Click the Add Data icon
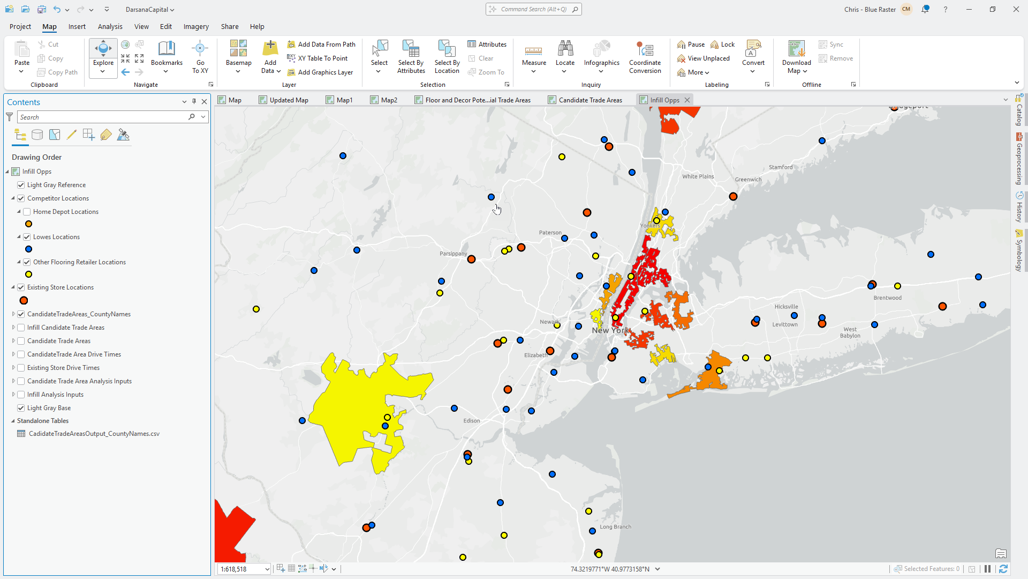Image resolution: width=1028 pixels, height=579 pixels. click(x=269, y=49)
